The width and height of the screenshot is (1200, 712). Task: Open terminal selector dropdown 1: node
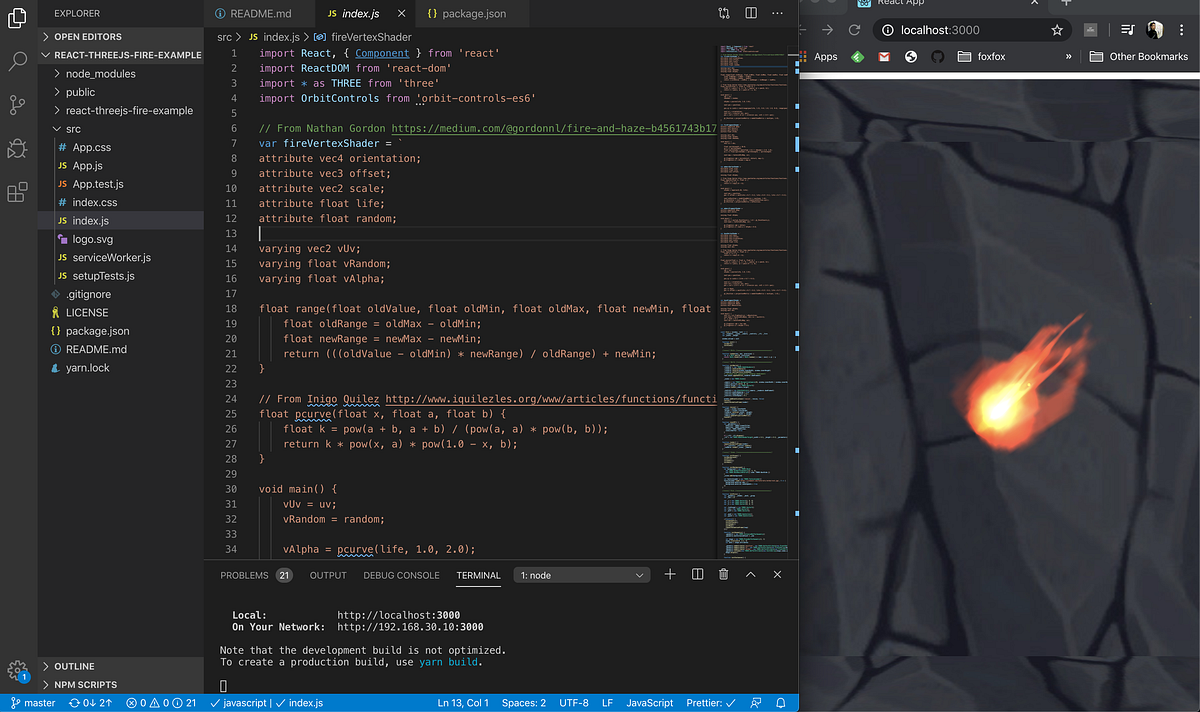pyautogui.click(x=582, y=575)
